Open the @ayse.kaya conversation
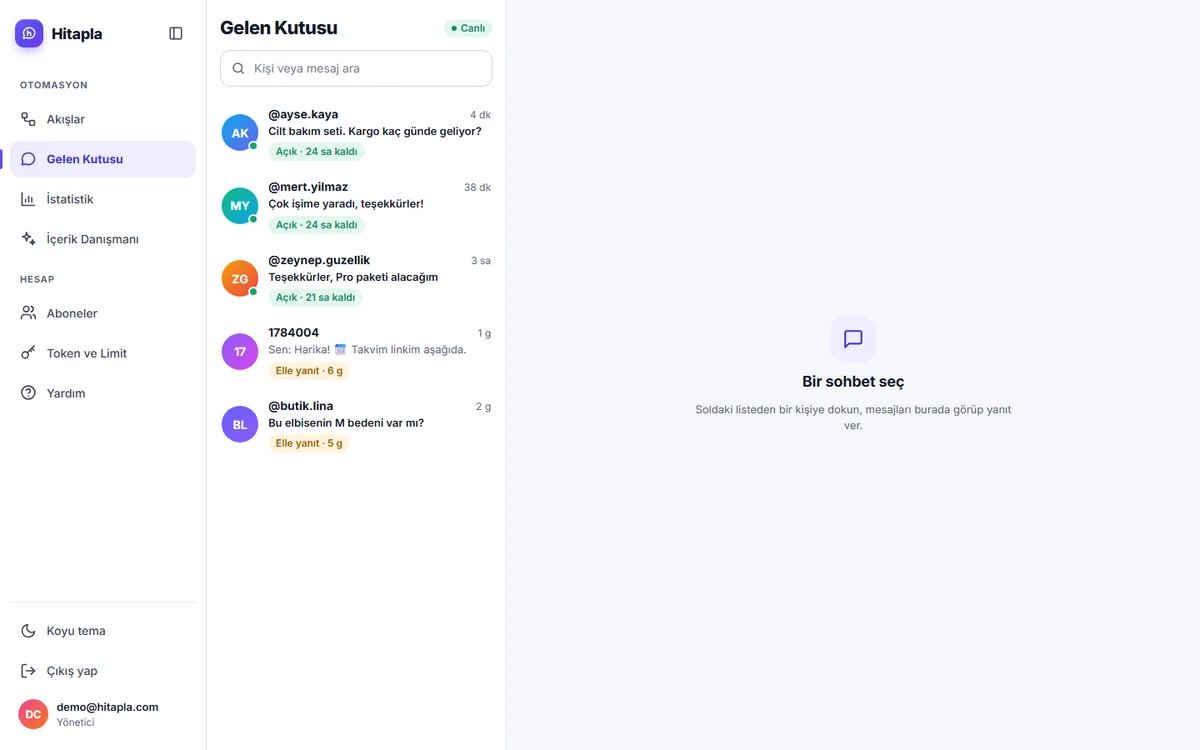The height and width of the screenshot is (750, 1200). point(356,134)
